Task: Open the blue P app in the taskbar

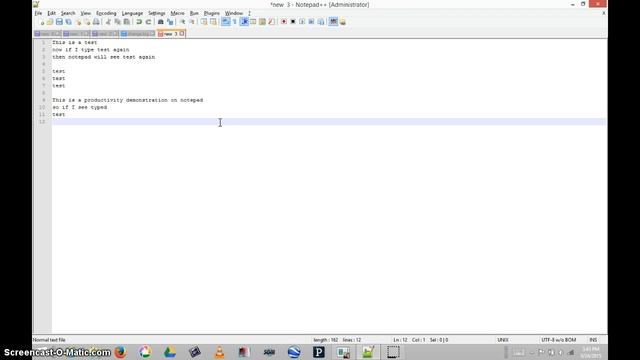Action: click(x=319, y=352)
